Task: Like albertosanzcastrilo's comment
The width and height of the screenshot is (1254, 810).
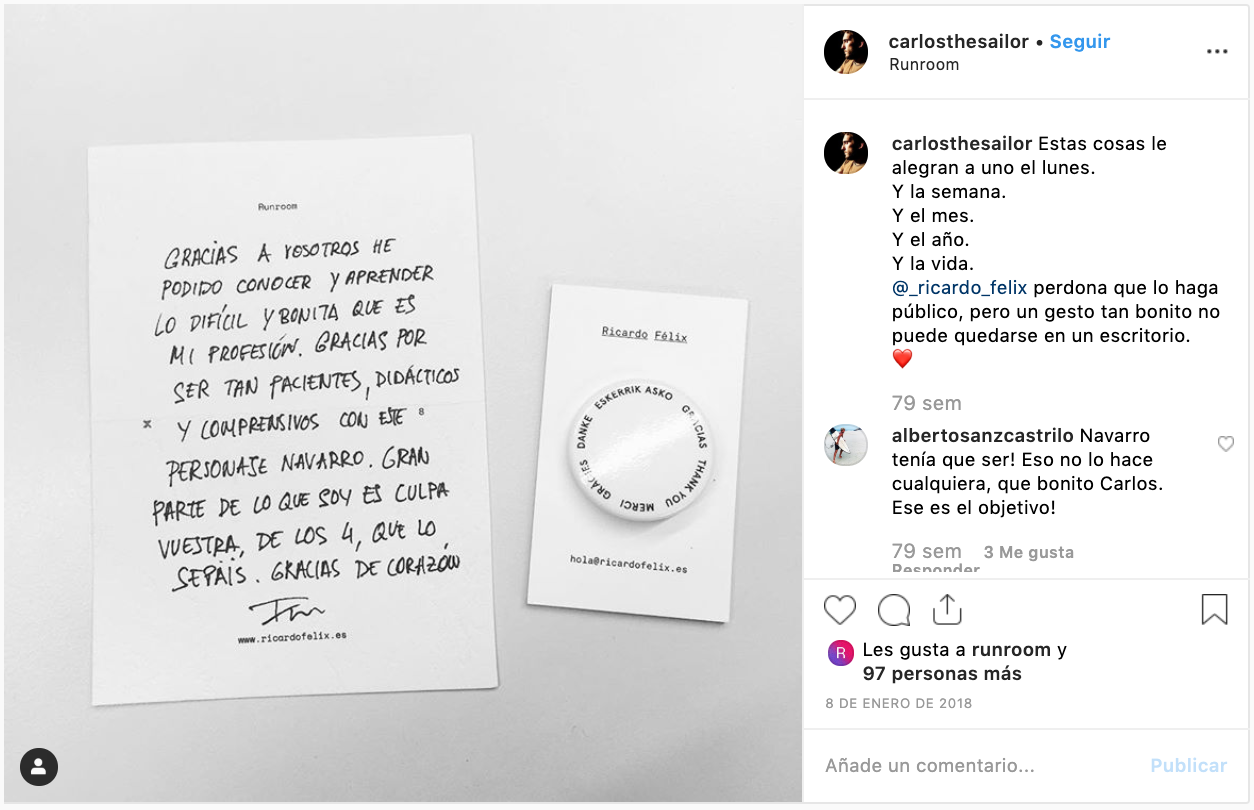Action: coord(1225,444)
